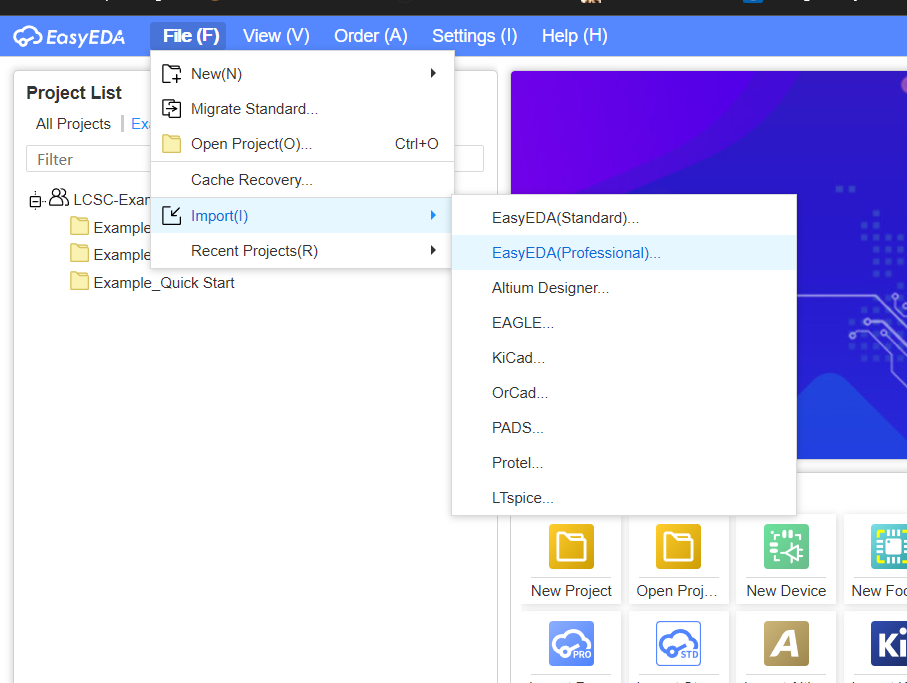
Task: Open the Order (A) menu
Action: click(371, 36)
